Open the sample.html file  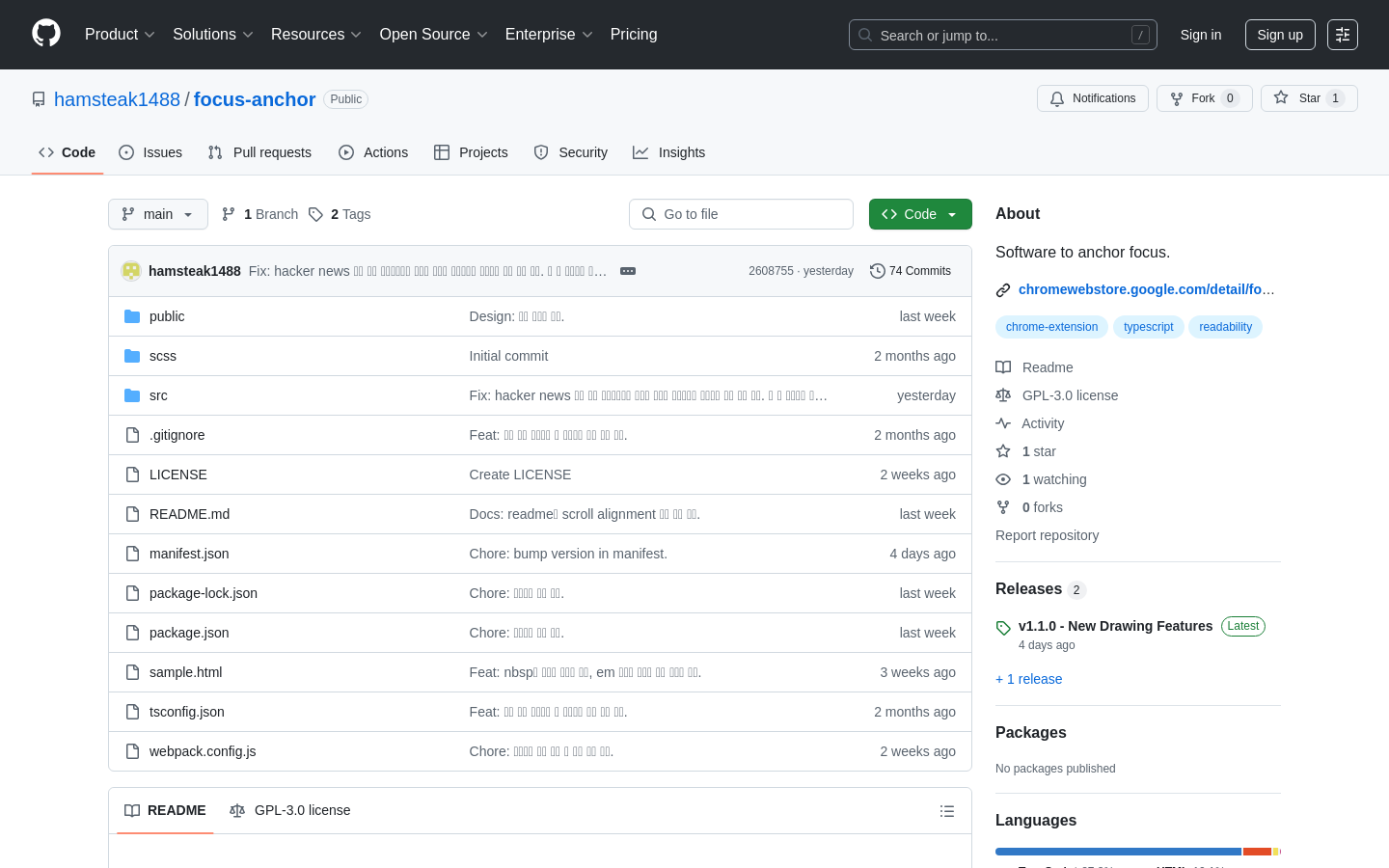(185, 672)
